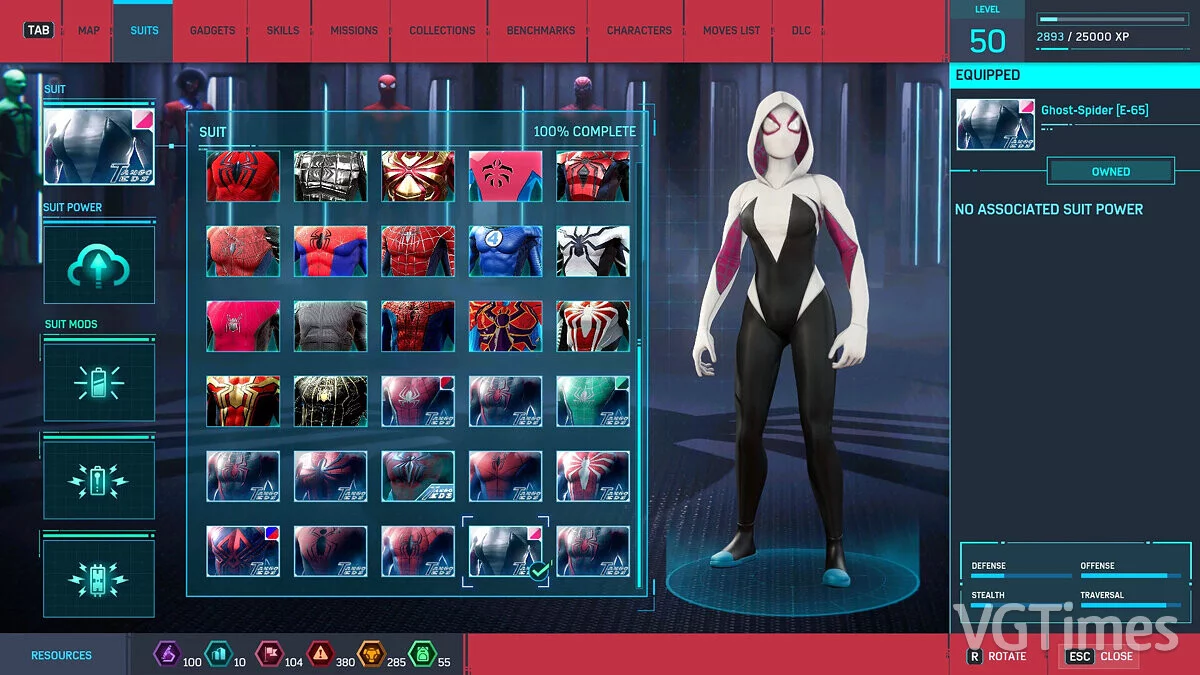Image resolution: width=1200 pixels, height=675 pixels.
Task: Click the Level 50 indicator
Action: [987, 31]
